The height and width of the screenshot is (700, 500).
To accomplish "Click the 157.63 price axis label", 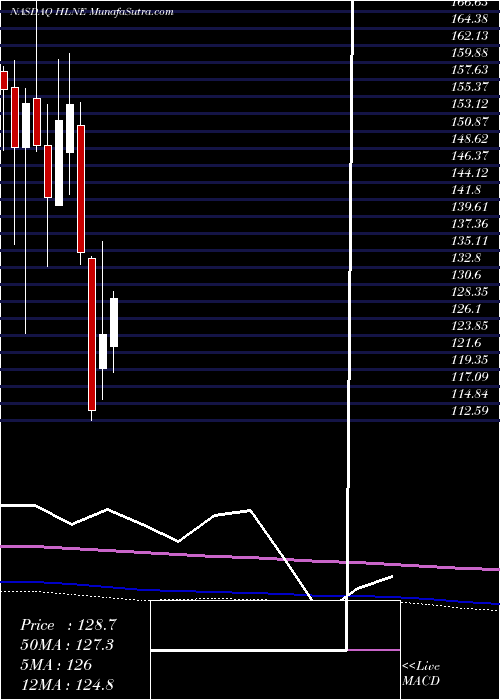I will click(x=470, y=70).
